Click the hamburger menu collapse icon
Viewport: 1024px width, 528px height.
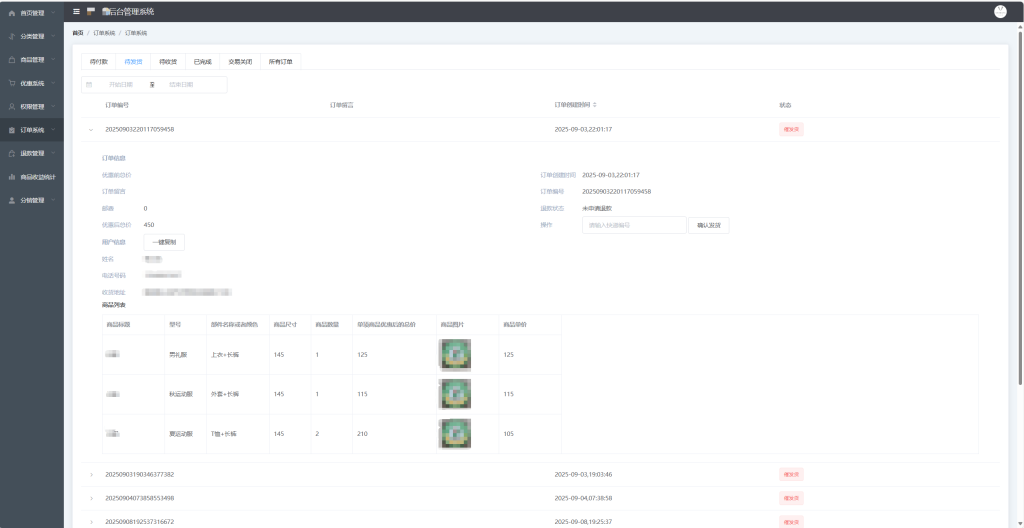click(x=76, y=11)
